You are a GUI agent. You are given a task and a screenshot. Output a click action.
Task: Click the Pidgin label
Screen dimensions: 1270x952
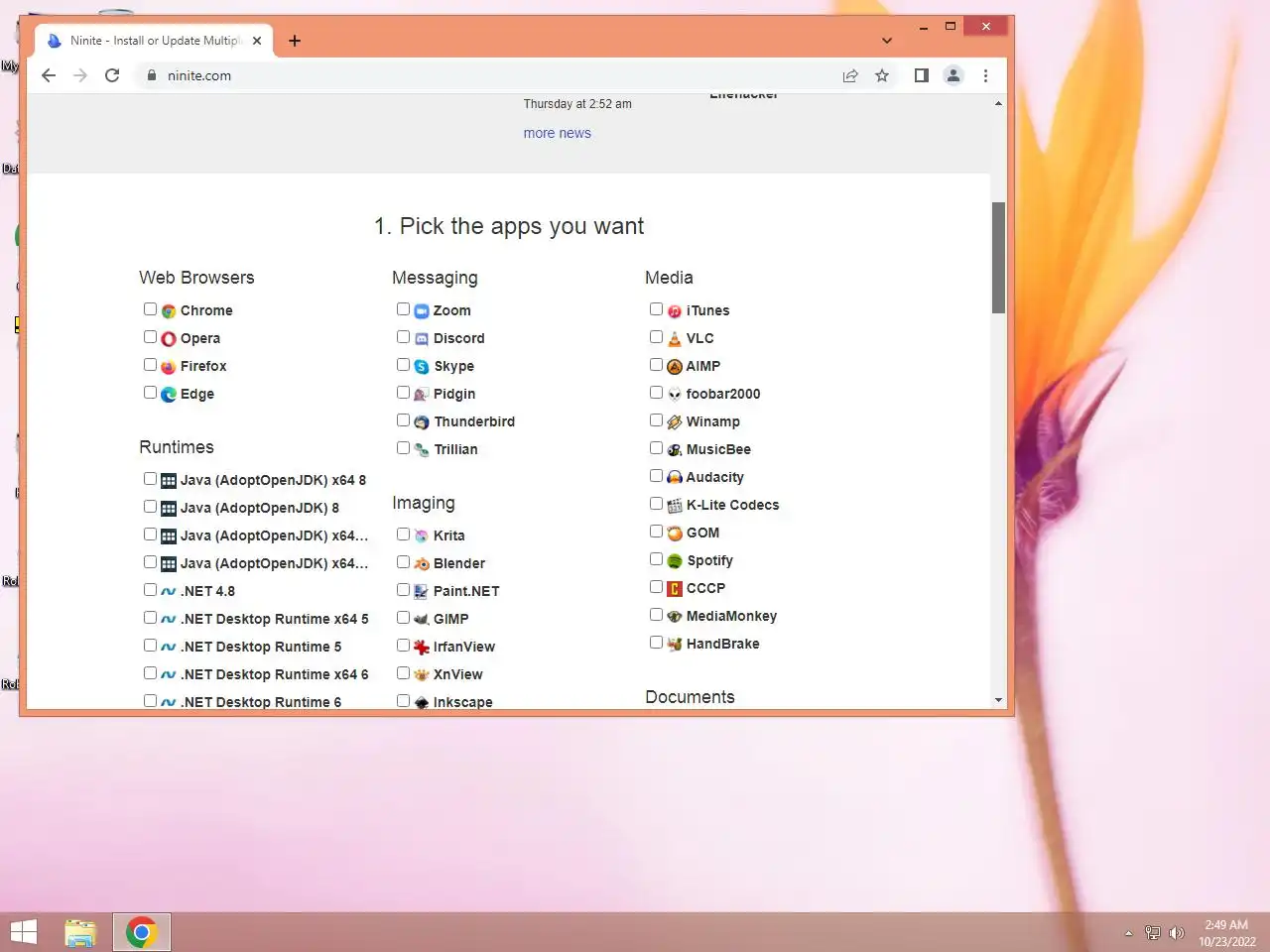click(x=454, y=394)
